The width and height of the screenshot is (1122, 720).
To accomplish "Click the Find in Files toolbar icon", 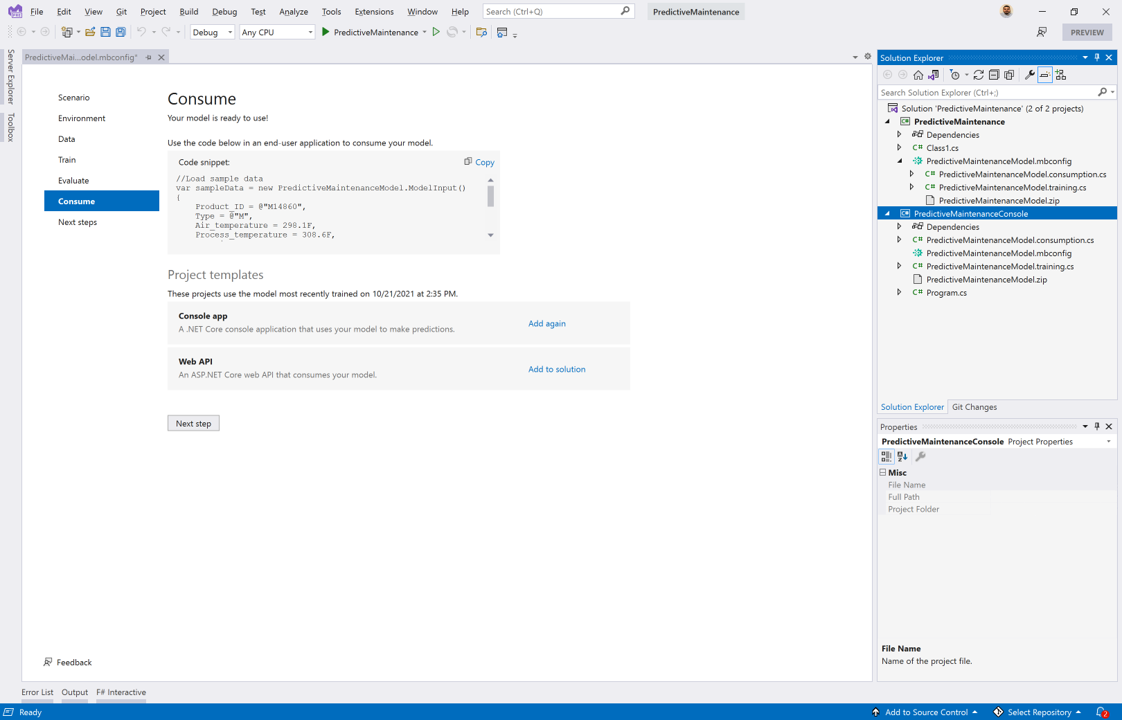I will [x=482, y=32].
